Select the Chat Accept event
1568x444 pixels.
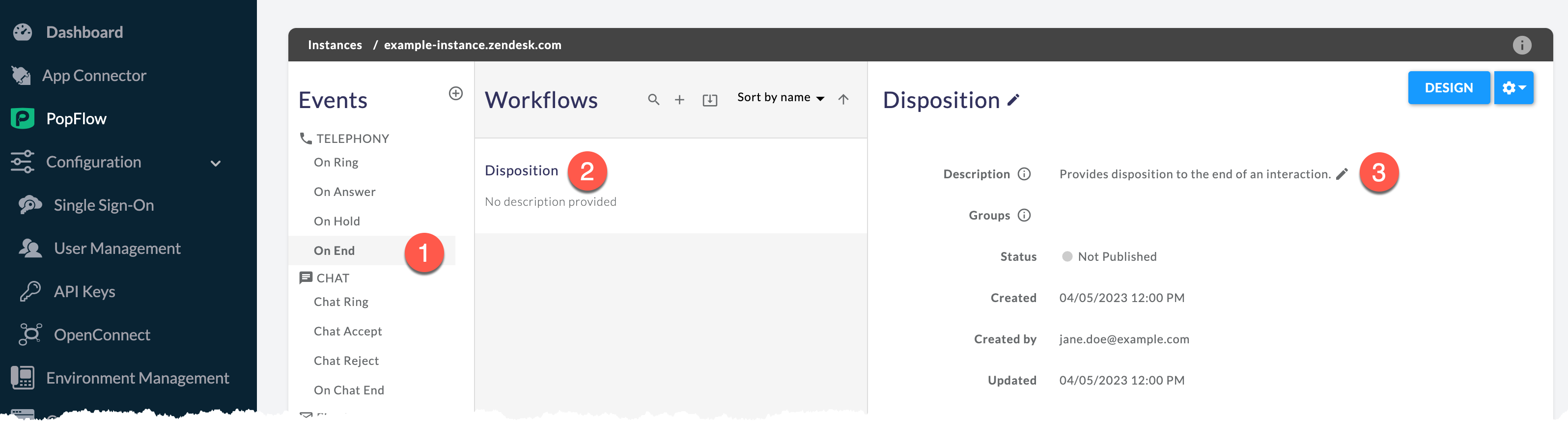(348, 332)
